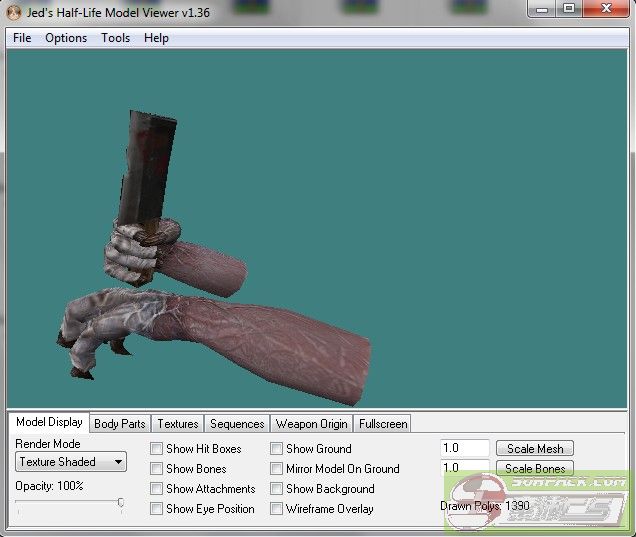636x537 pixels.
Task: Toggle Show Attachments checkbox
Action: pos(157,489)
